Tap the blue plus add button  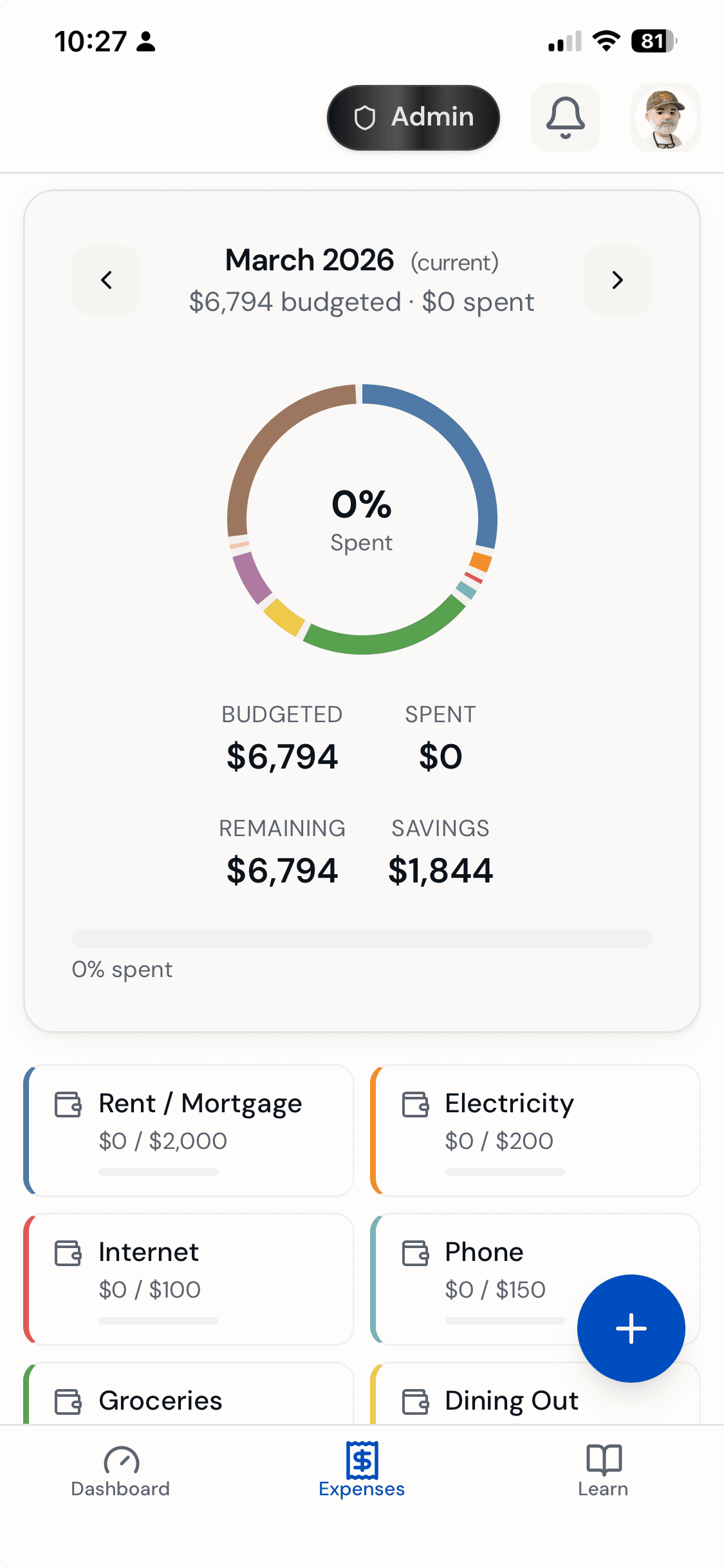(x=631, y=1328)
